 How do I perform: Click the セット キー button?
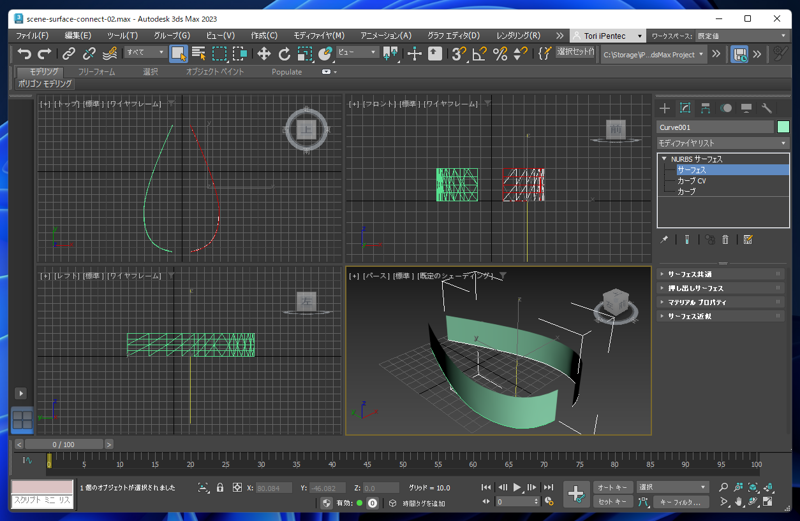(613, 502)
